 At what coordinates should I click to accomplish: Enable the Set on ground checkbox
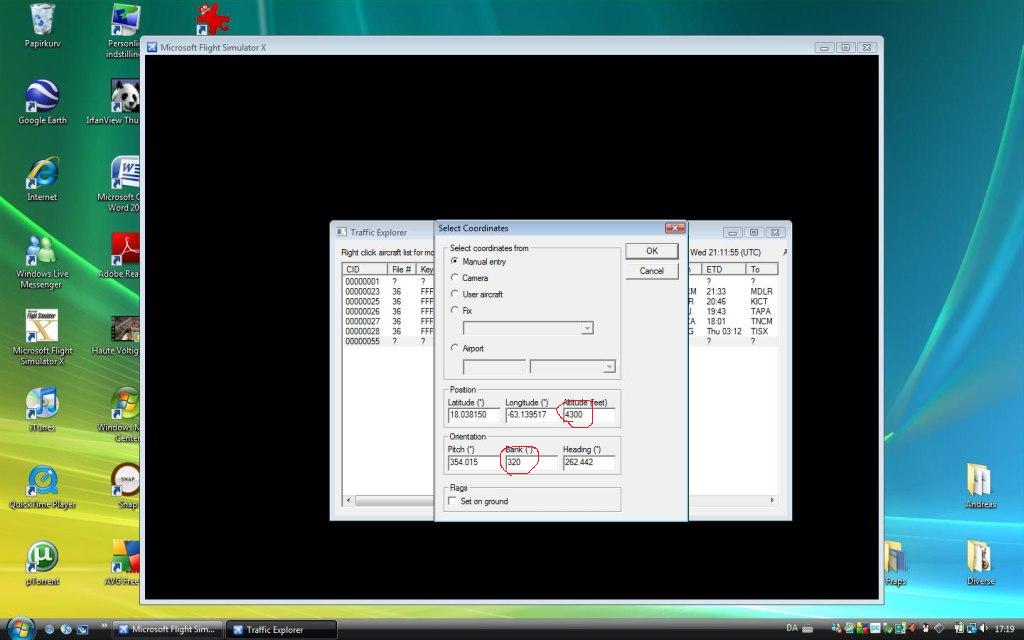[x=453, y=501]
